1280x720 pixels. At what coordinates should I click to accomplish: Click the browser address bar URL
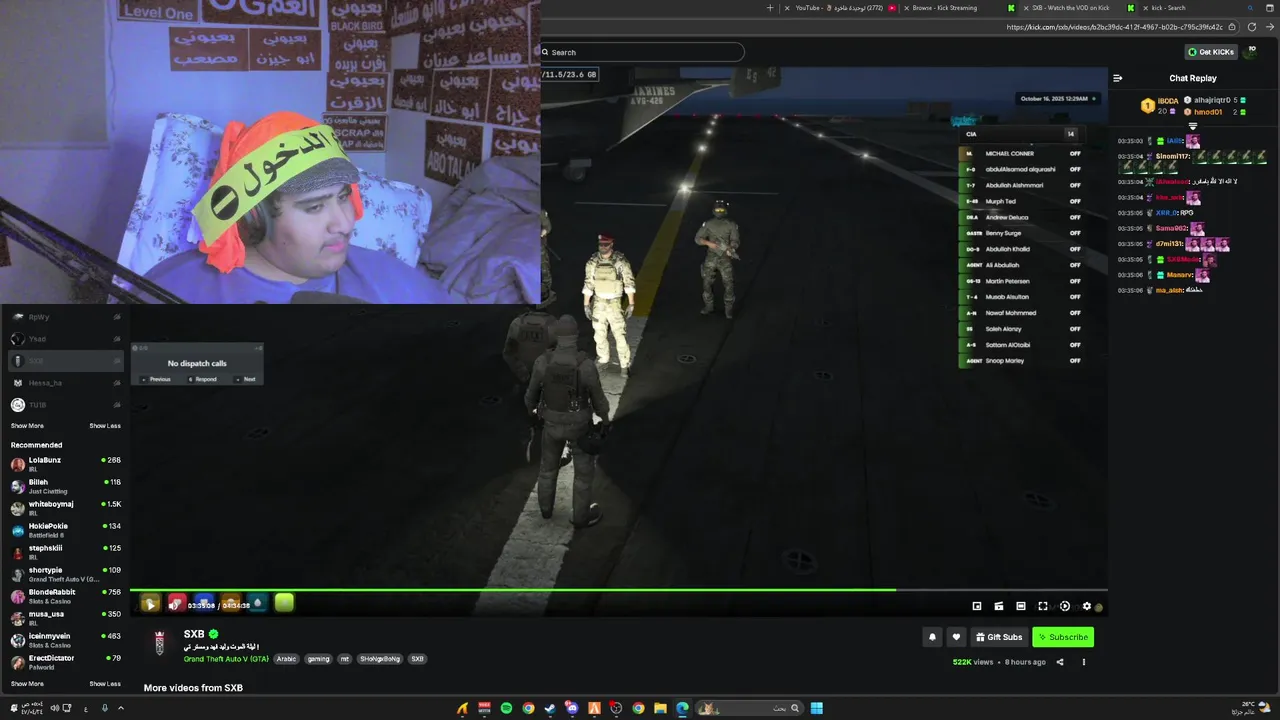[1114, 27]
